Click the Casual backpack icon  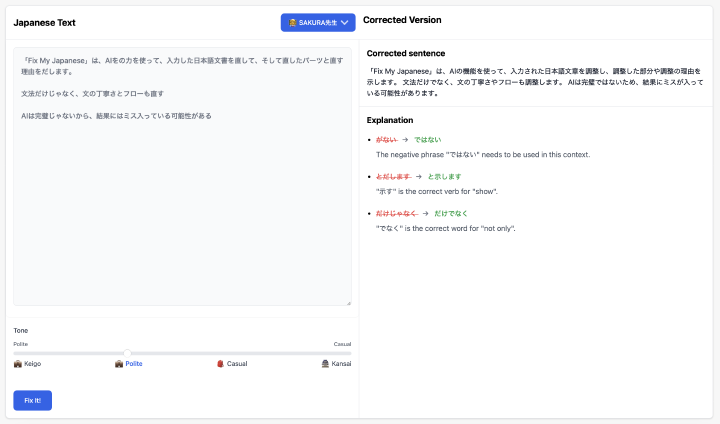(220, 363)
